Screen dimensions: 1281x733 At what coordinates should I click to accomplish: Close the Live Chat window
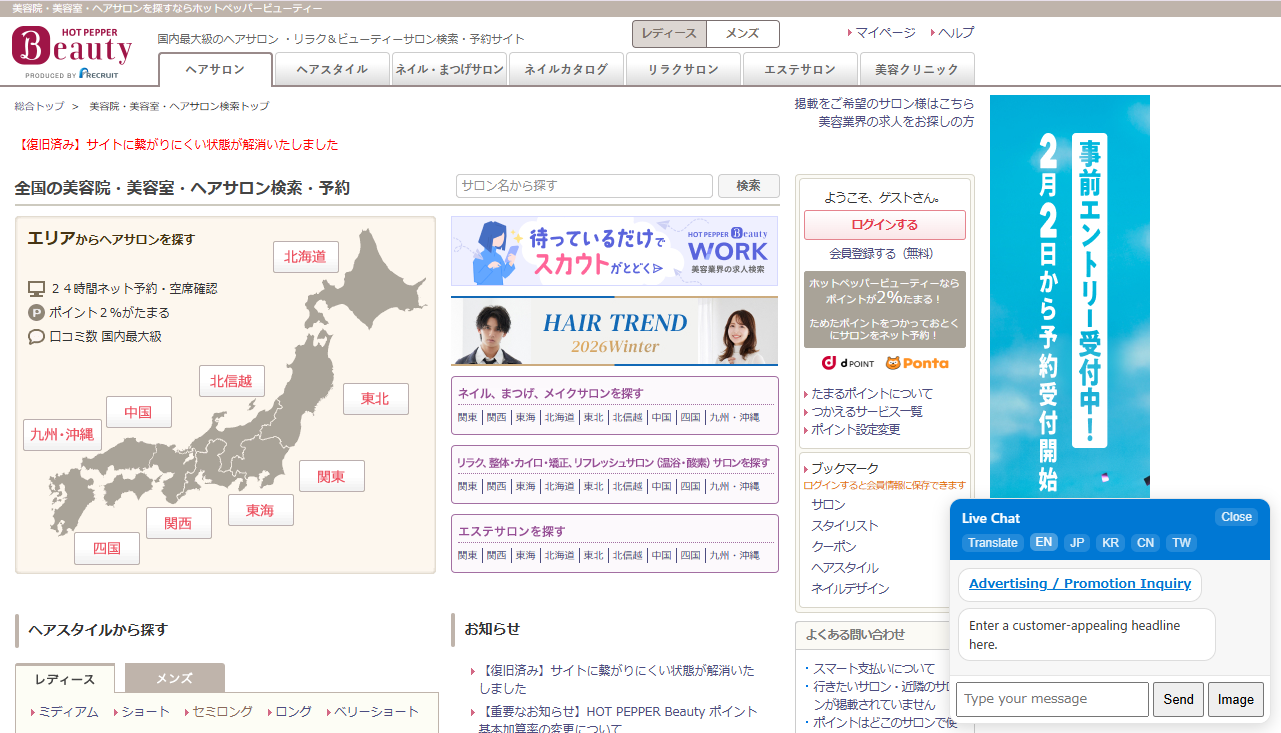pyautogui.click(x=1236, y=517)
